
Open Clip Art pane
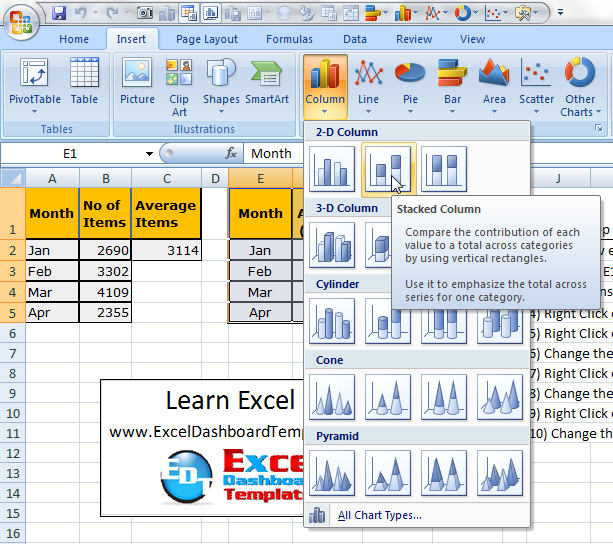coord(179,87)
